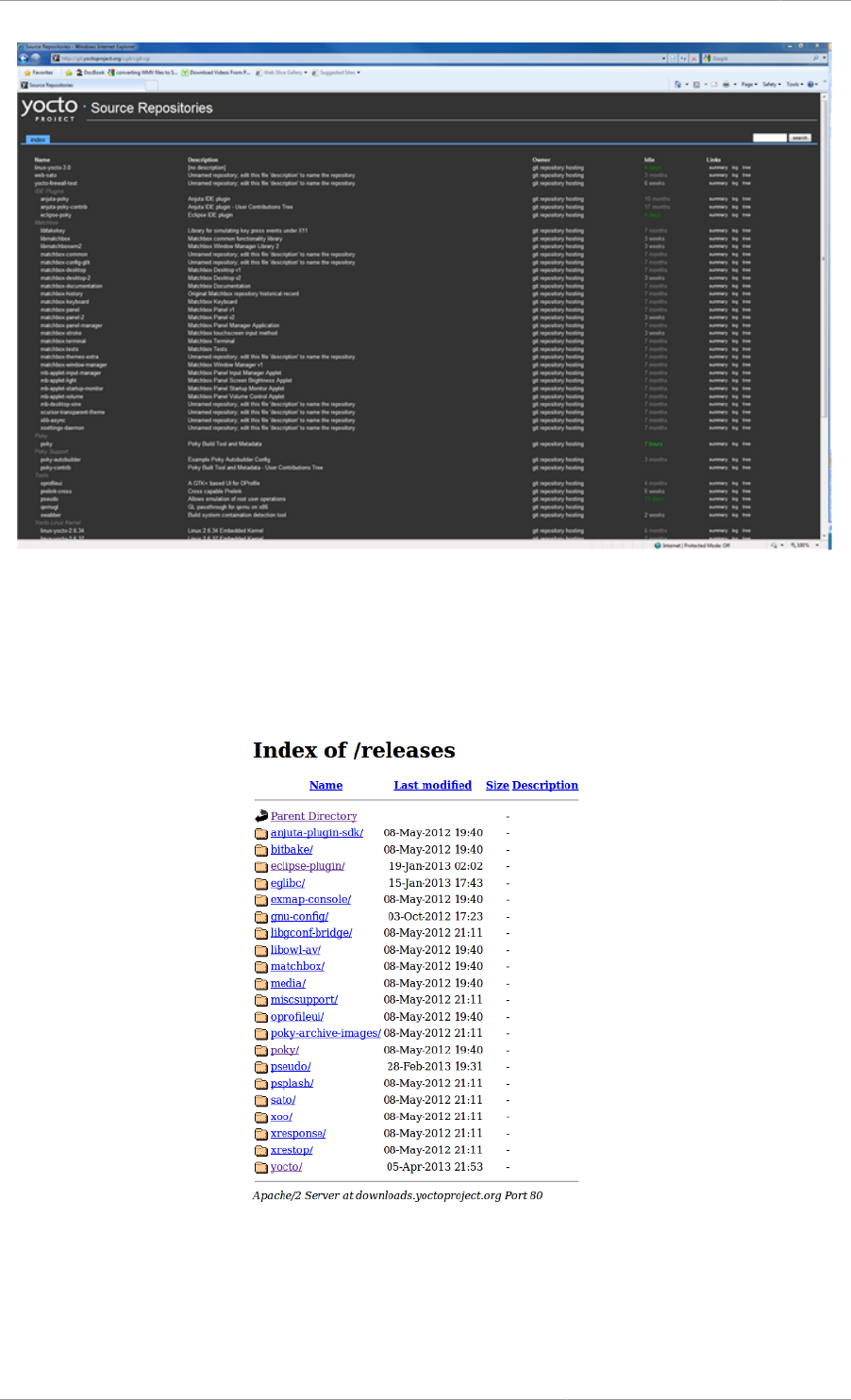Open the mb-applet-volume repository

61,397
